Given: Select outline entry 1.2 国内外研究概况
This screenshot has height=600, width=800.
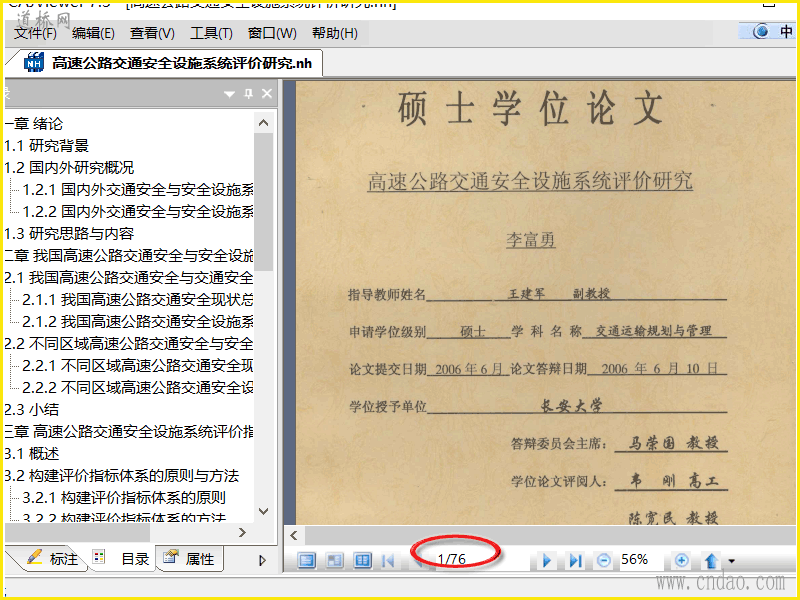Looking at the screenshot, I should tap(69, 167).
